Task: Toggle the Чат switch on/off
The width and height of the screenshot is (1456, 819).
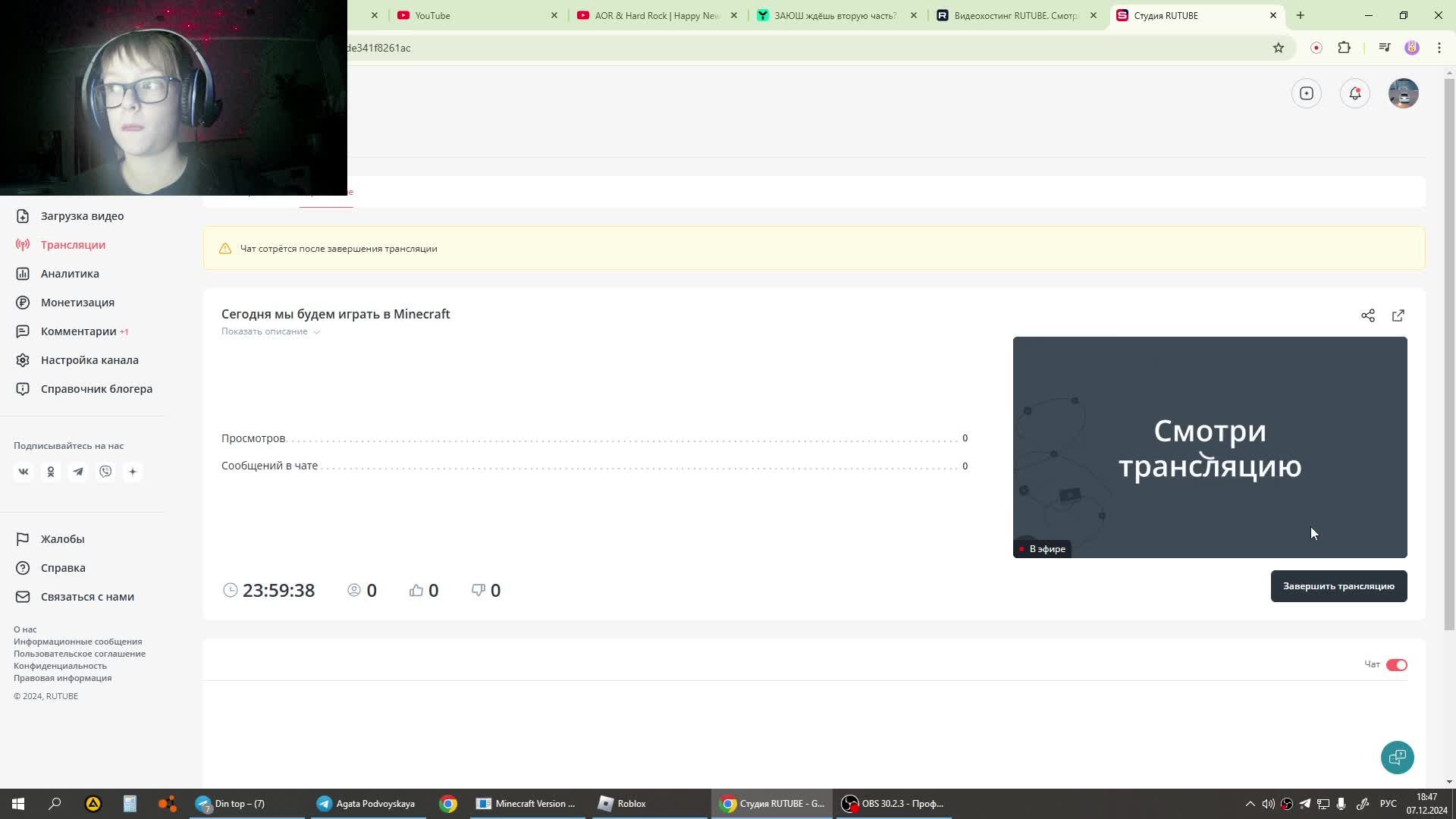Action: tap(1396, 664)
